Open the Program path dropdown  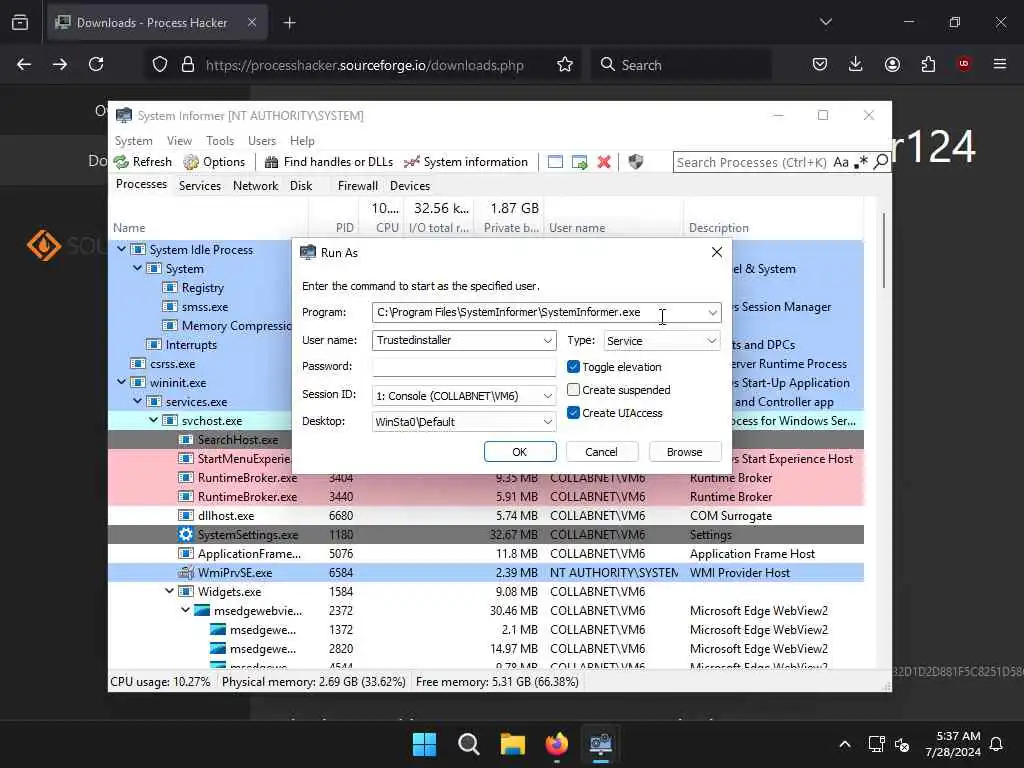[x=712, y=313]
